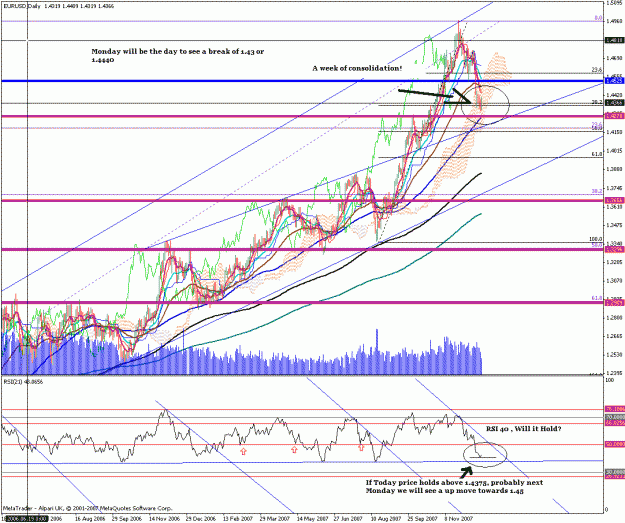Click the RSI scale value 0

coord(607,509)
